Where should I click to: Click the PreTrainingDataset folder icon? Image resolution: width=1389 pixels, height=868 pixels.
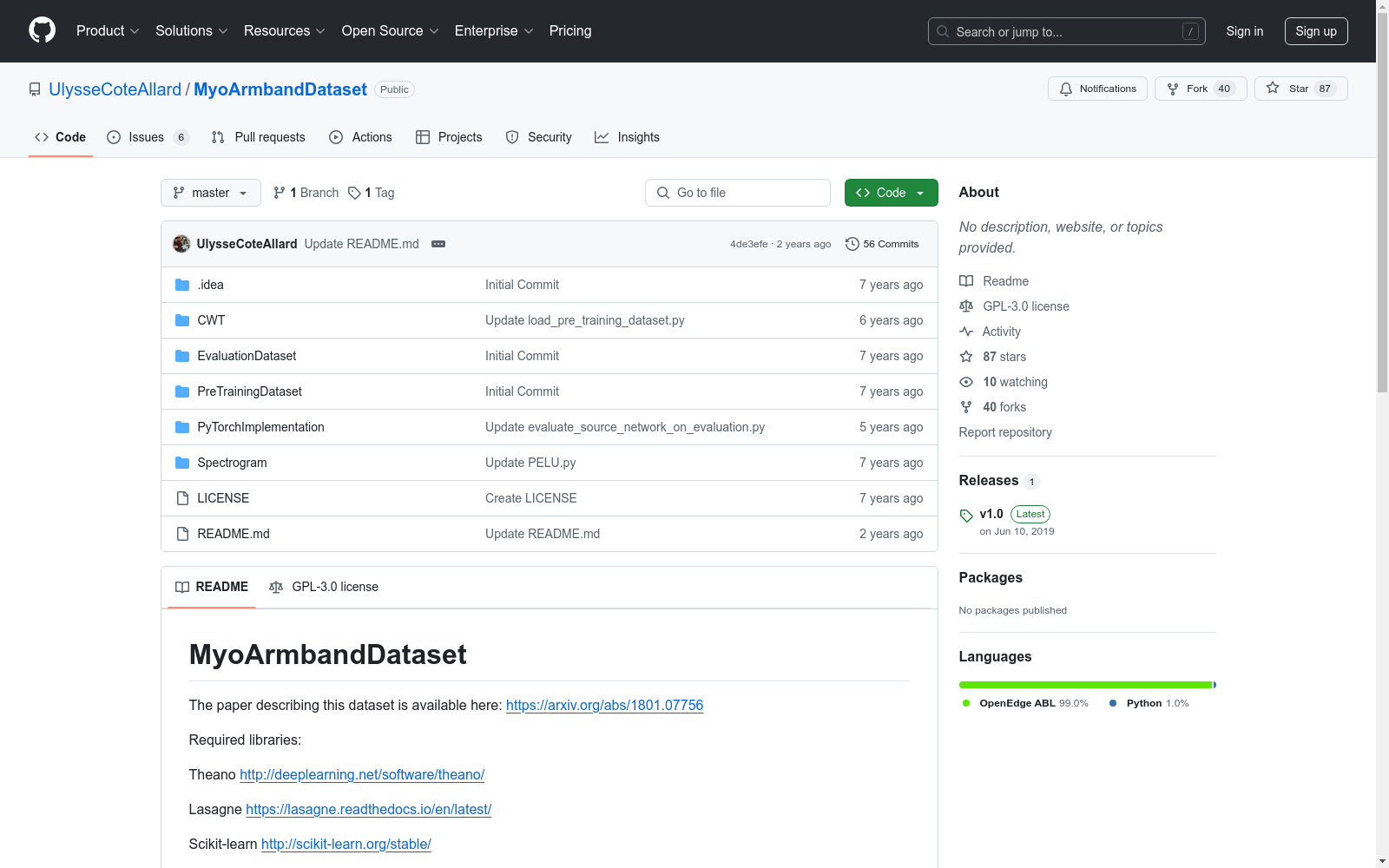(182, 391)
